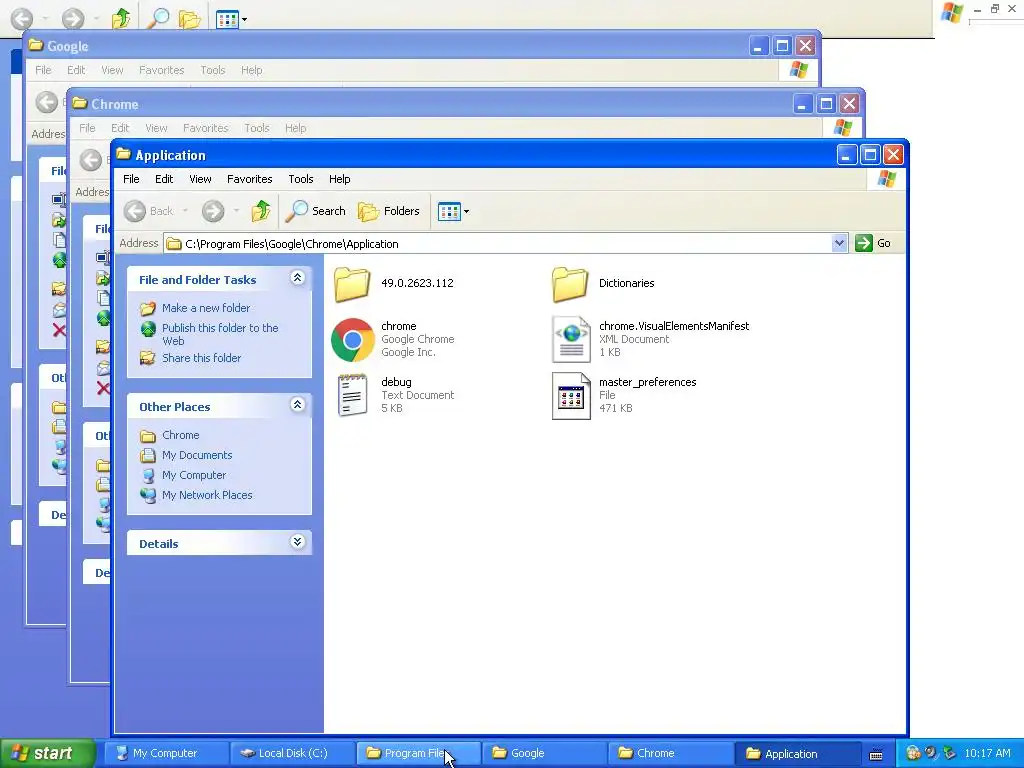Click Make a new folder
The height and width of the screenshot is (768, 1024).
206,308
